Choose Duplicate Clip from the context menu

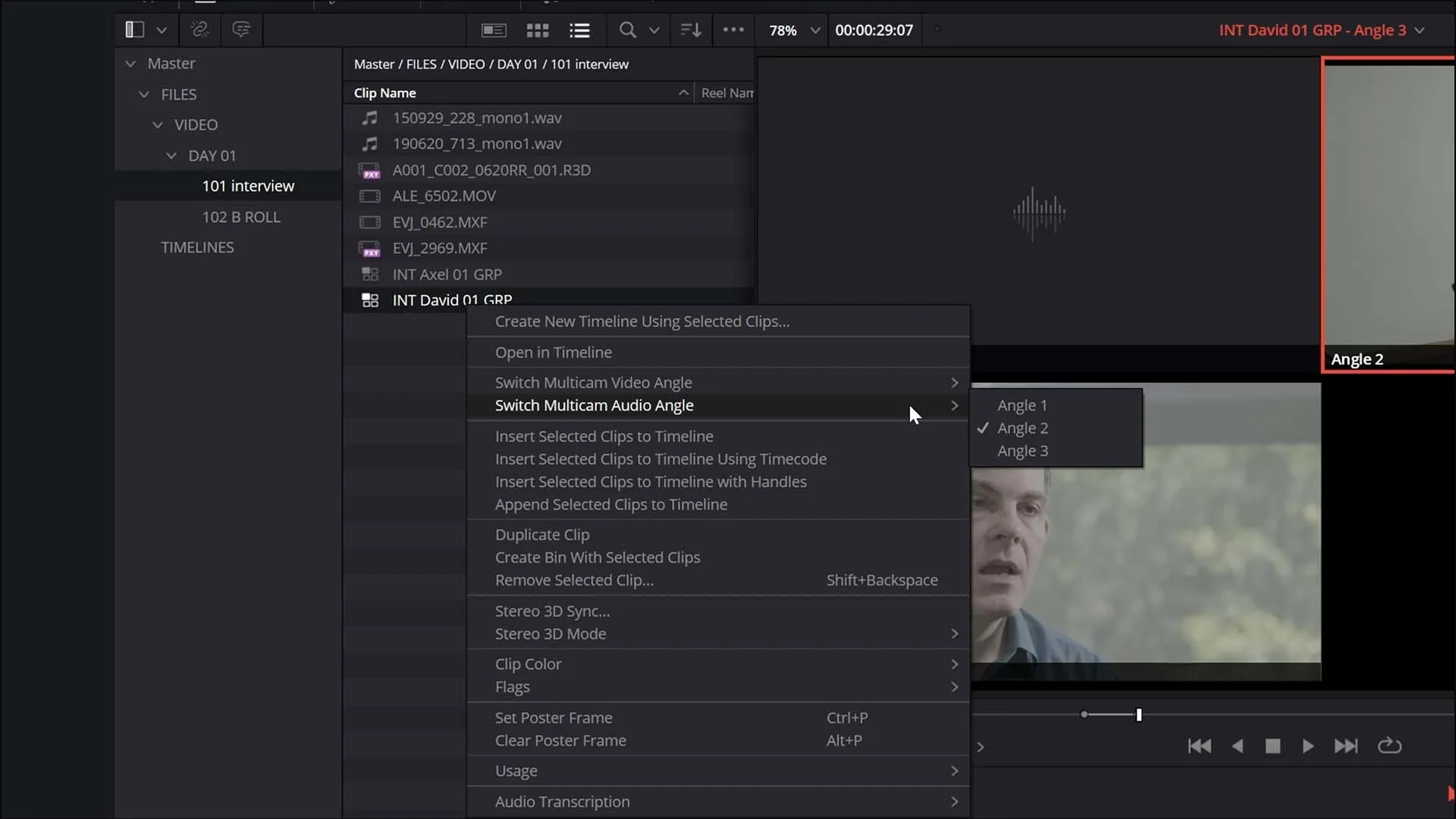point(541,534)
